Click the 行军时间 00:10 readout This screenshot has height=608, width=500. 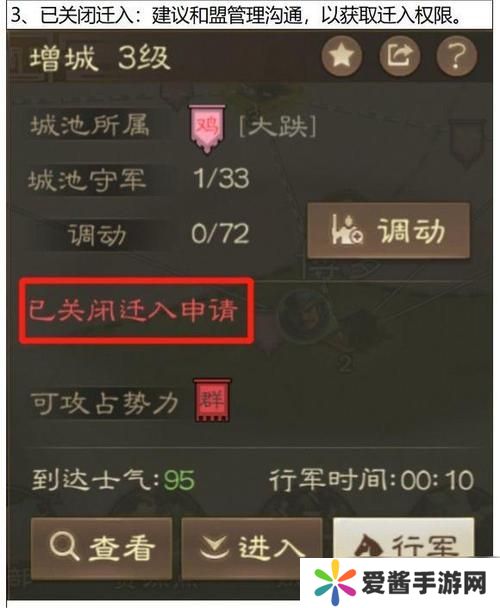[x=371, y=481]
